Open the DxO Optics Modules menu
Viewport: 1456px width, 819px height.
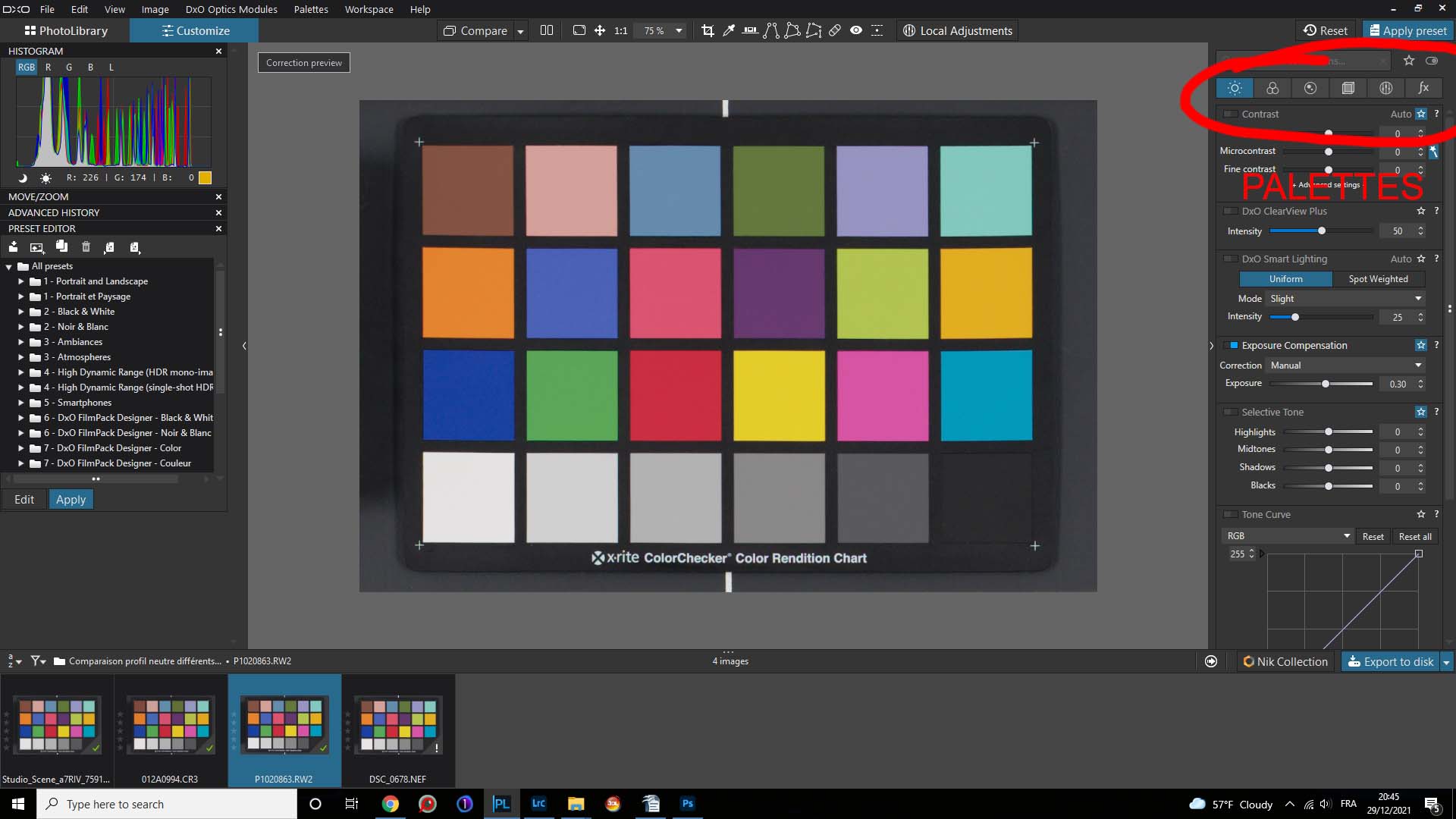click(231, 9)
